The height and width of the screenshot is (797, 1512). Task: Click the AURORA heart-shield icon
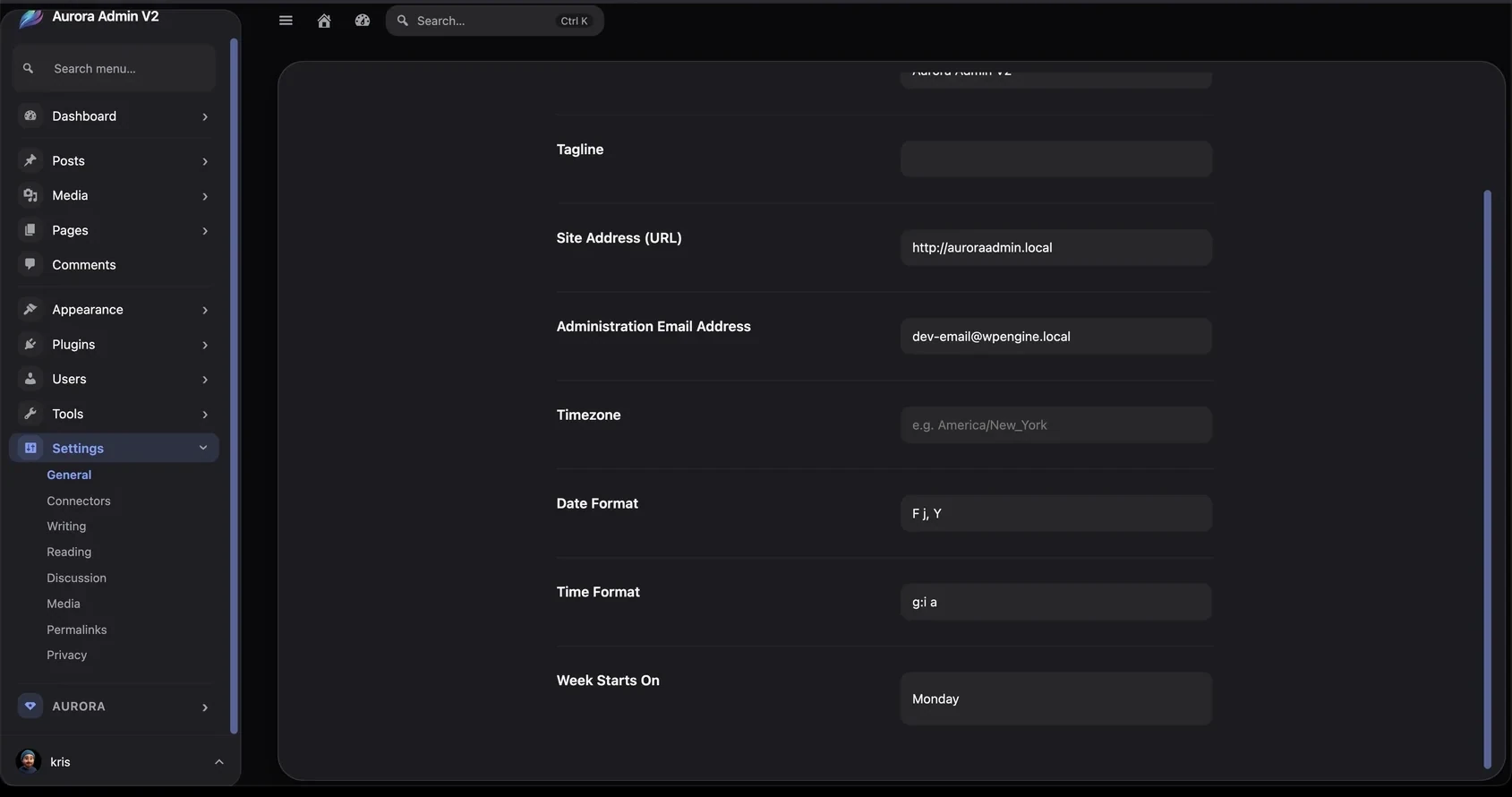(x=30, y=706)
